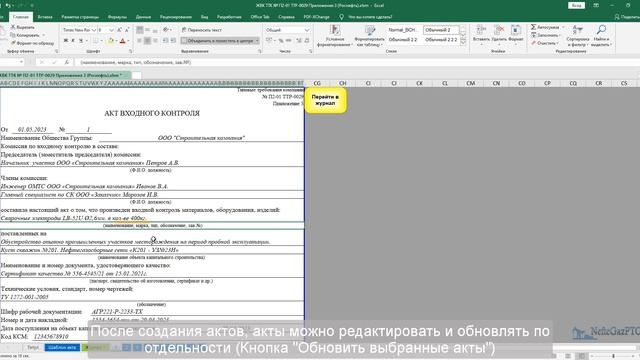The height and width of the screenshot is (360, 640).
Task: Click the yellow Перейти в журнал button
Action: coord(325,100)
